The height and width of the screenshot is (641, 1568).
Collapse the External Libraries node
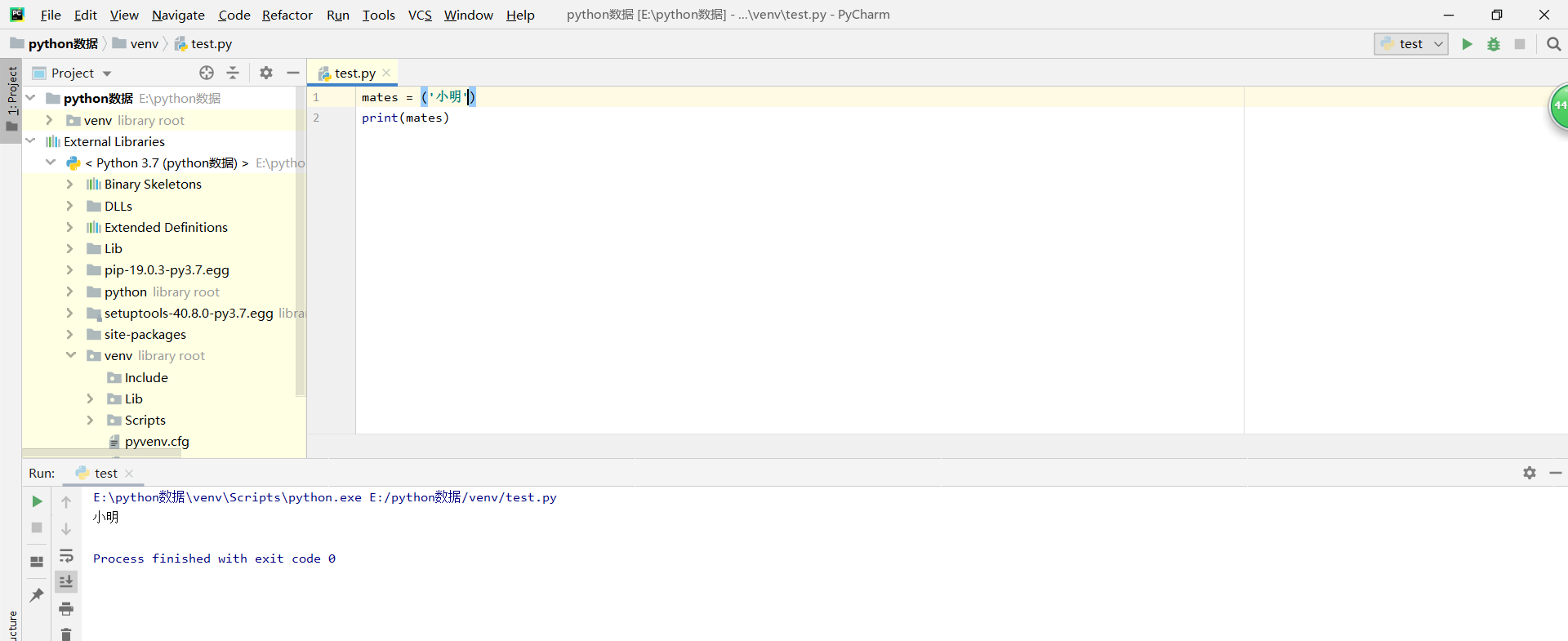[x=31, y=141]
